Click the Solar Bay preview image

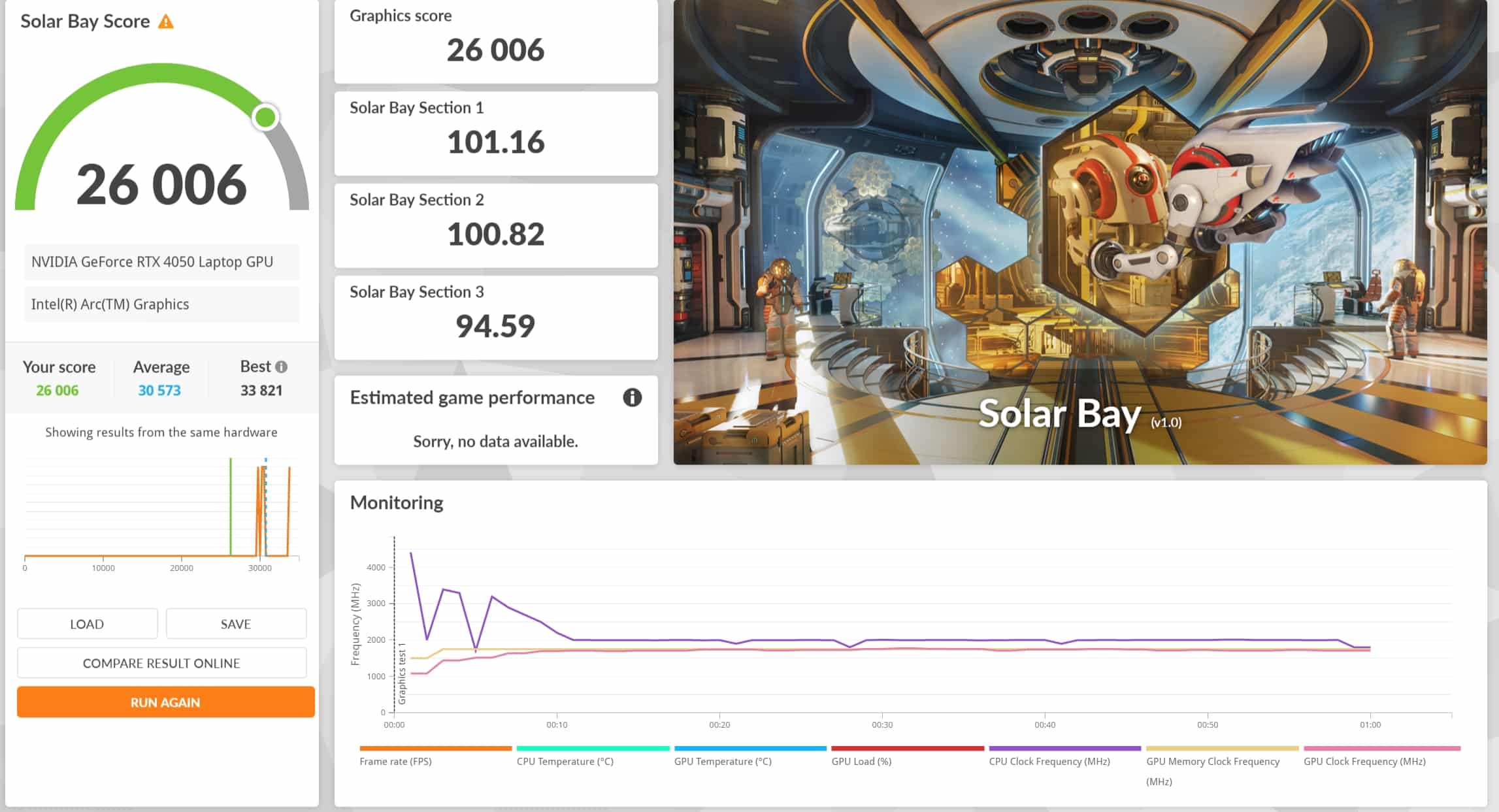coord(1079,232)
